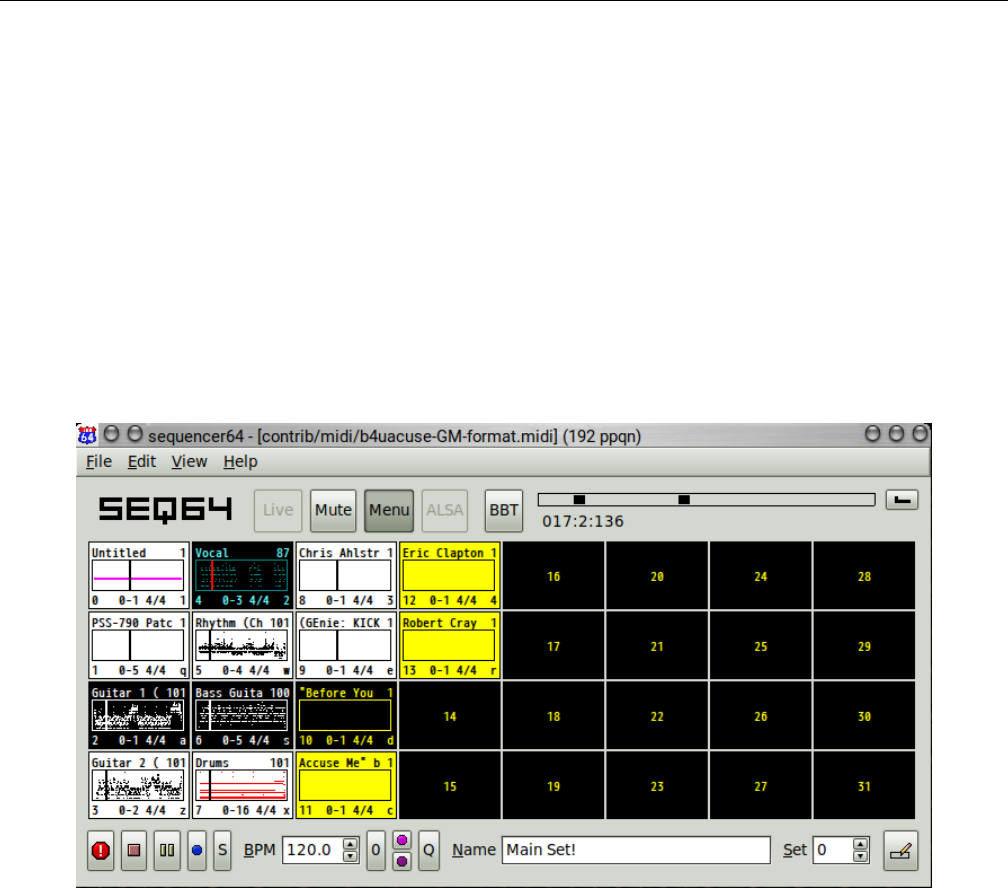This screenshot has width=1008, height=888.
Task: Toggle the Rhythm (Ch pattern slot
Action: click(242, 646)
